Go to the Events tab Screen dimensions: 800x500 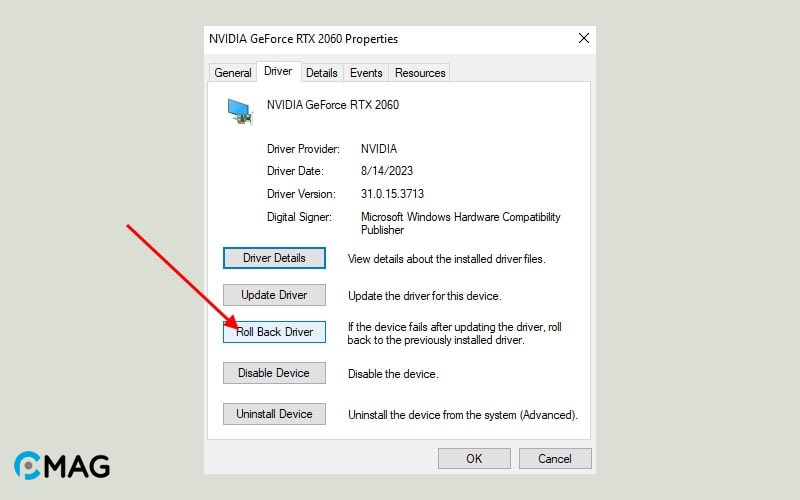366,73
